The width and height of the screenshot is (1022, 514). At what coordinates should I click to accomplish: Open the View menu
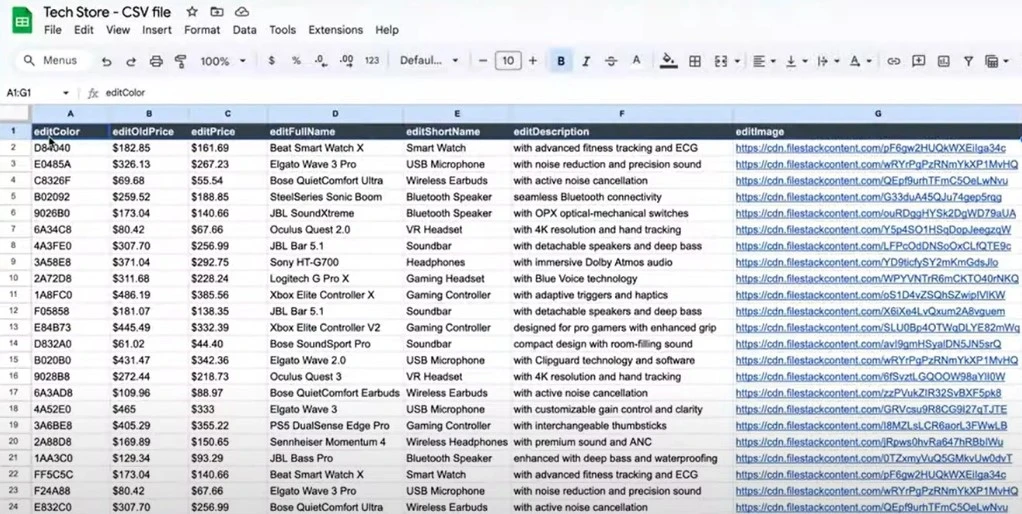click(118, 30)
